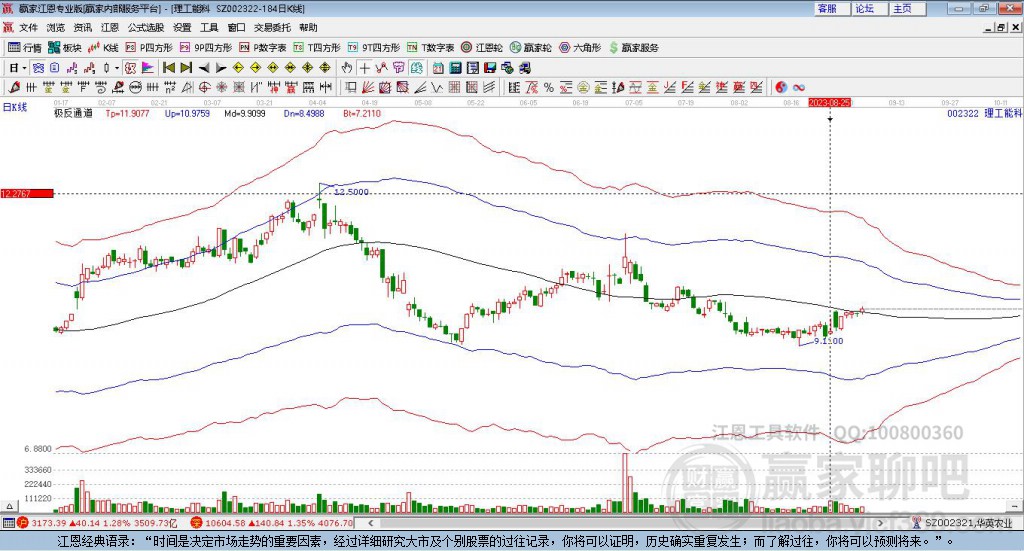Image resolution: width=1024 pixels, height=551 pixels.
Task: Click the up-triangle button at volume pane left
Action: click(9, 506)
